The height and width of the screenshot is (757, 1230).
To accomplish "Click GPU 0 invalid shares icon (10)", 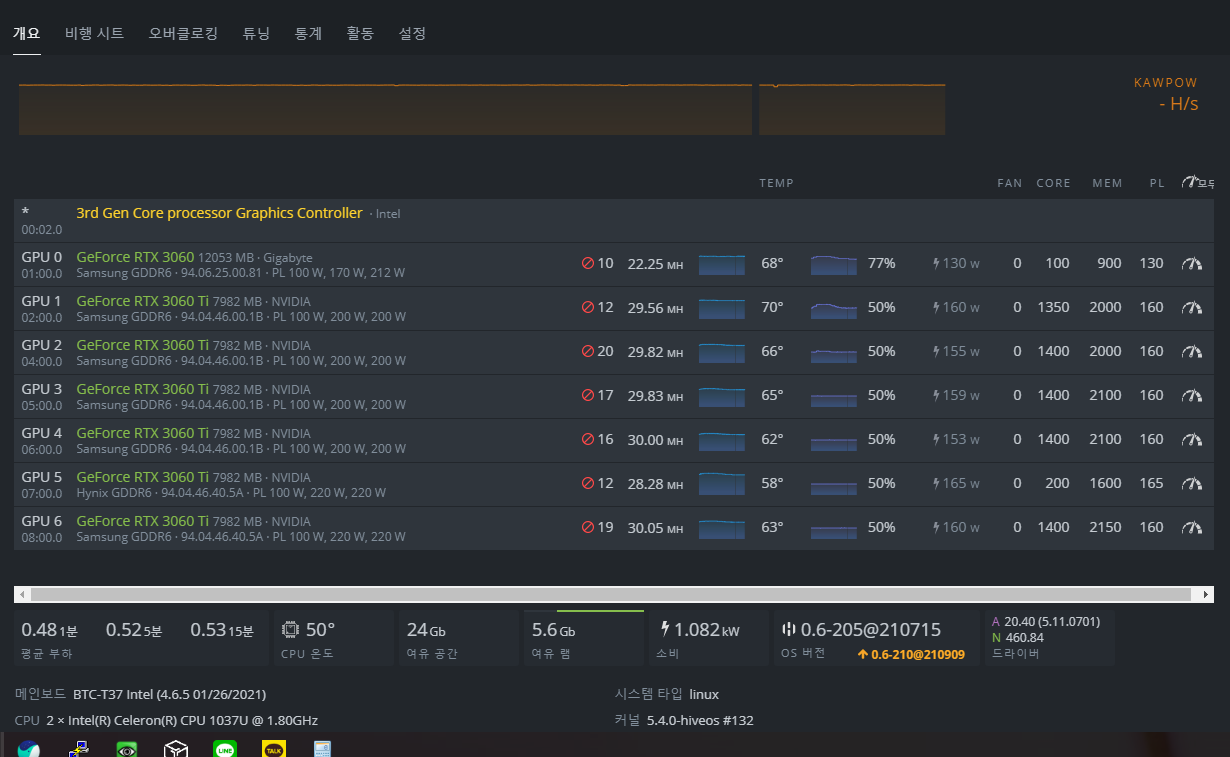I will click(x=588, y=264).
